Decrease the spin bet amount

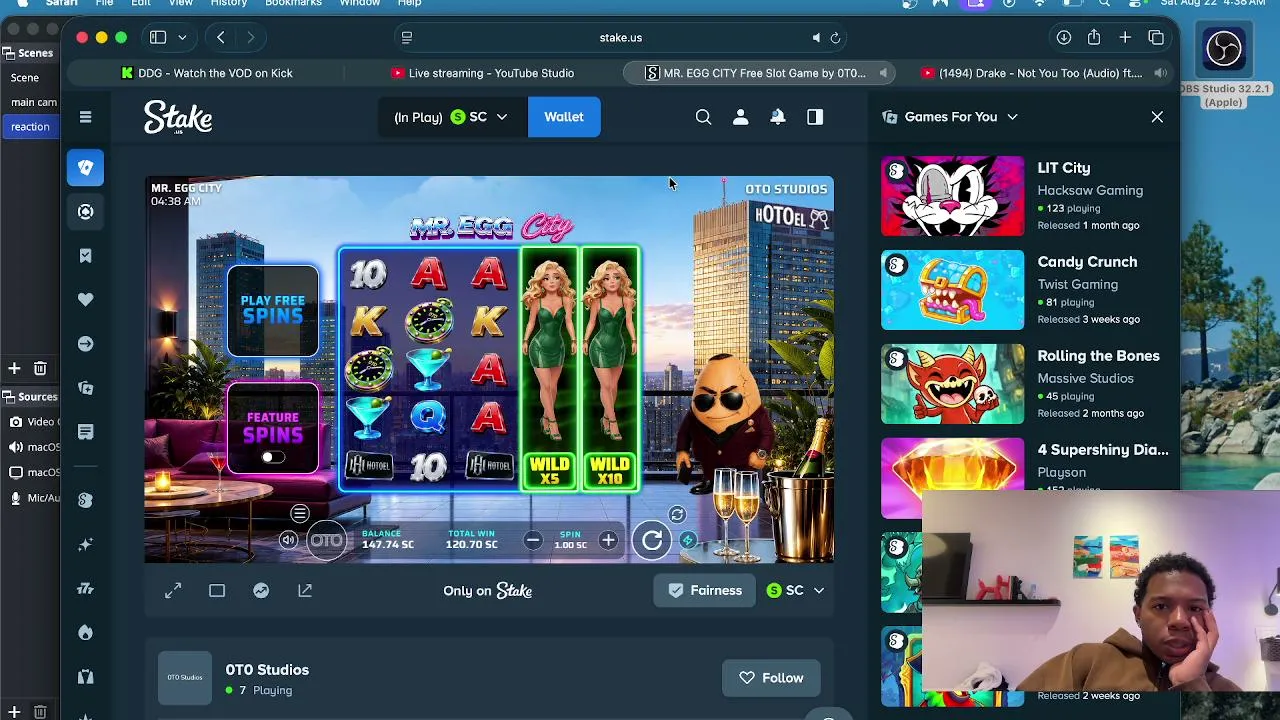point(533,541)
